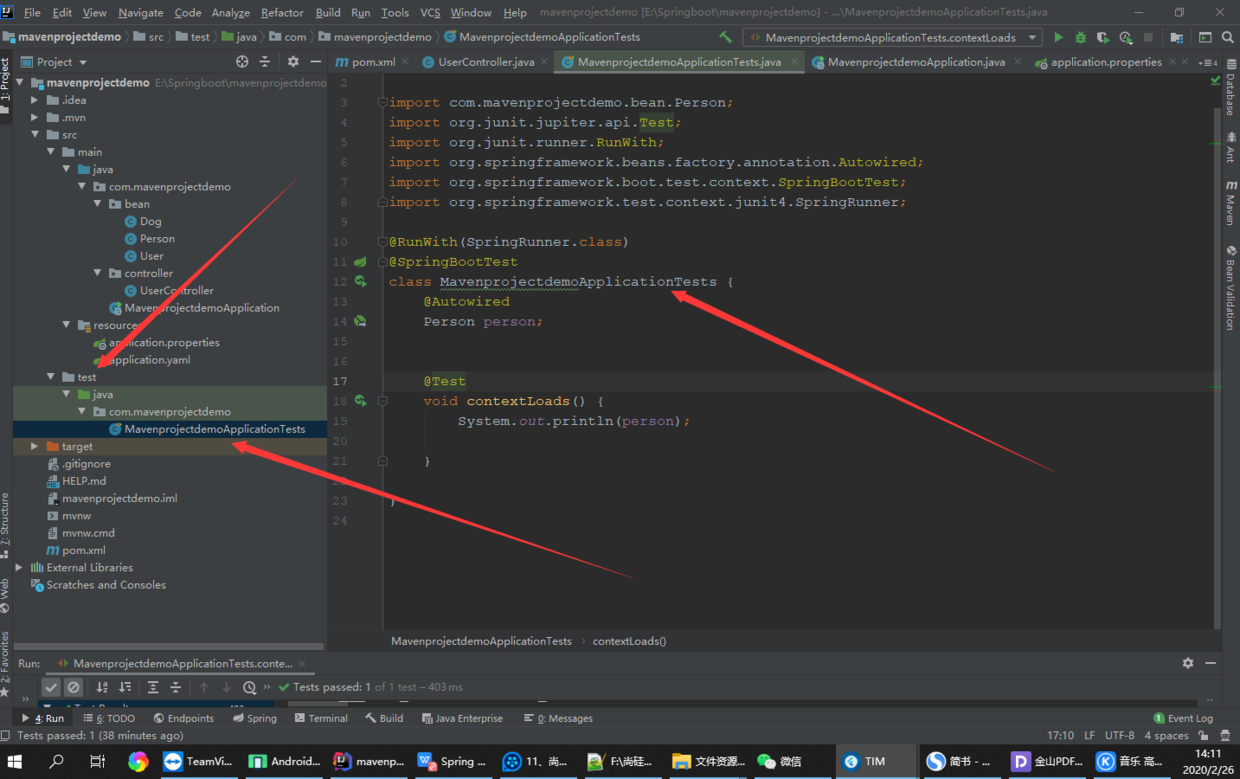Viewport: 1240px width, 779px height.
Task: Open TeamViewer from the Windows taskbar
Action: click(x=200, y=761)
